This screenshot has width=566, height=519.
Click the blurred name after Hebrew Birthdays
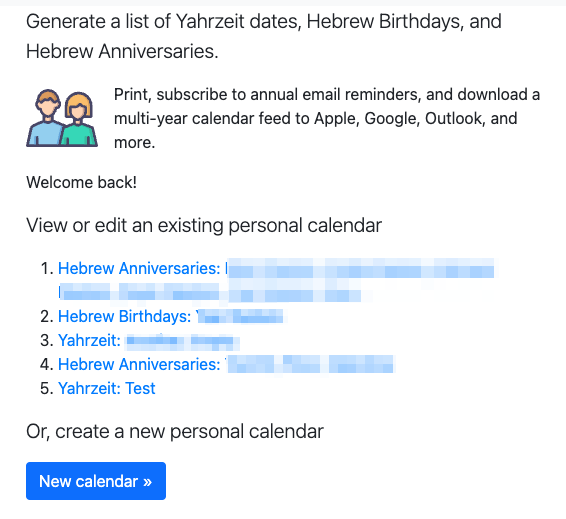[240, 317]
